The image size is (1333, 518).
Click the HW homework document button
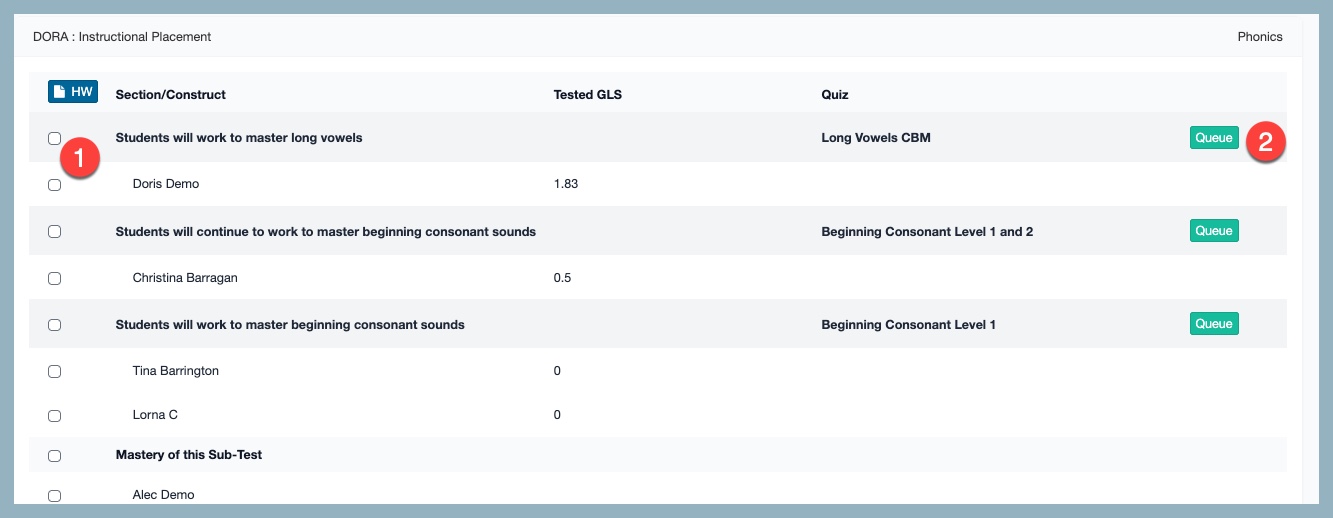[x=73, y=92]
